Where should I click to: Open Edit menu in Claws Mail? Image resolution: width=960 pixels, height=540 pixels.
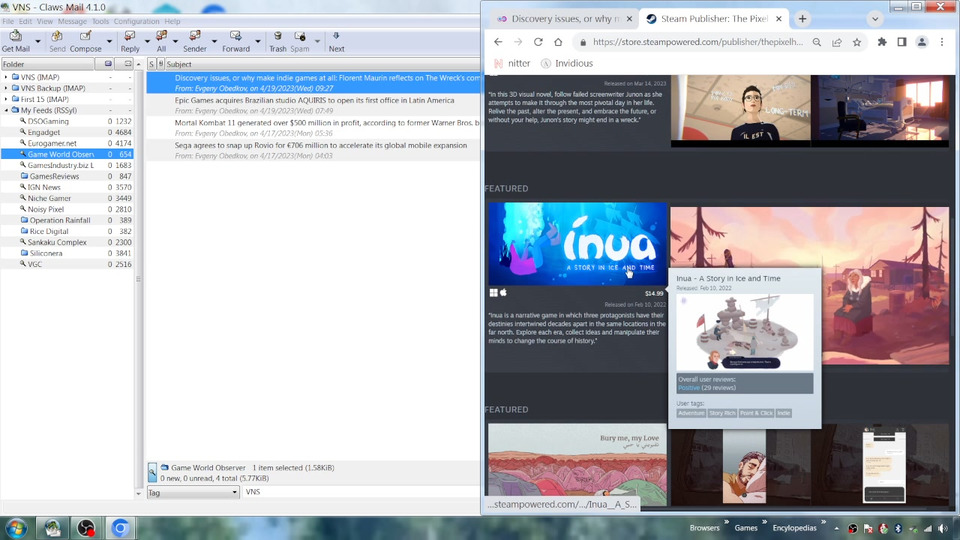click(25, 21)
